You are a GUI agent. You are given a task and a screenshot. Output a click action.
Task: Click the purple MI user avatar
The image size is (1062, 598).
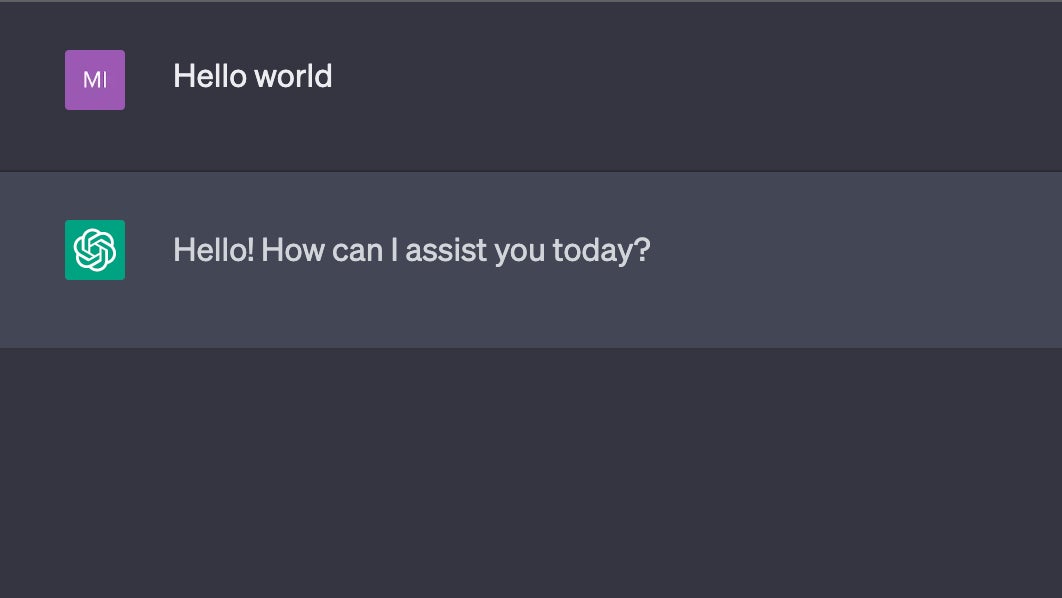coord(95,80)
